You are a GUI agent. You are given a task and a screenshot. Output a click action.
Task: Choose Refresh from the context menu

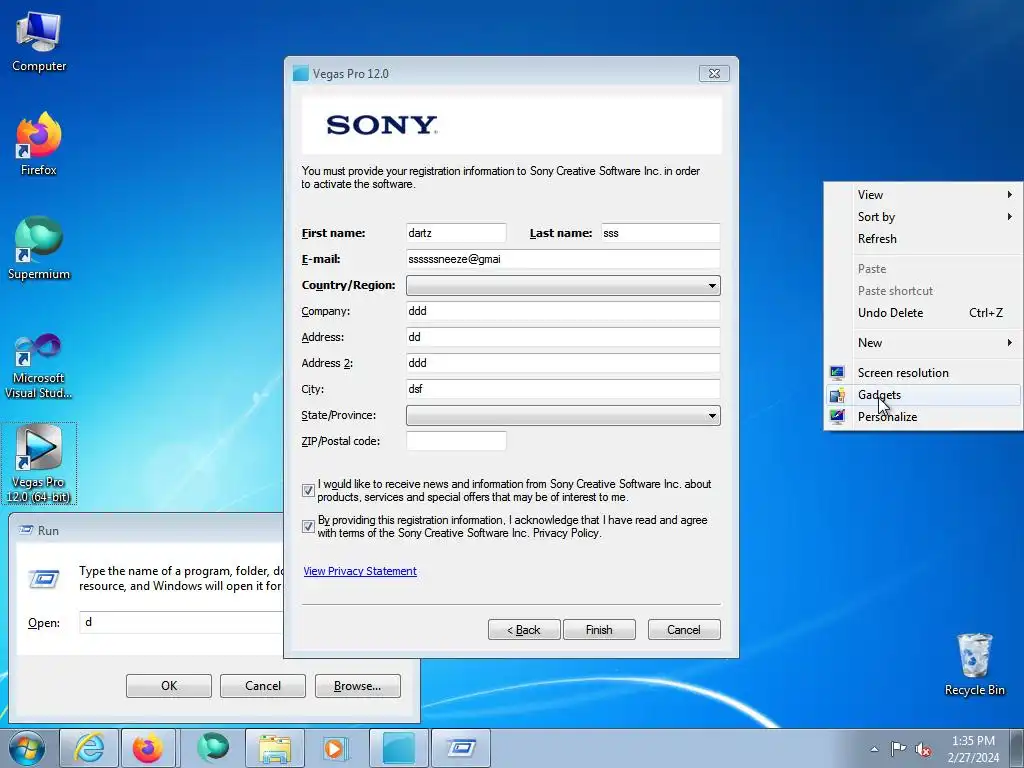coord(923,239)
